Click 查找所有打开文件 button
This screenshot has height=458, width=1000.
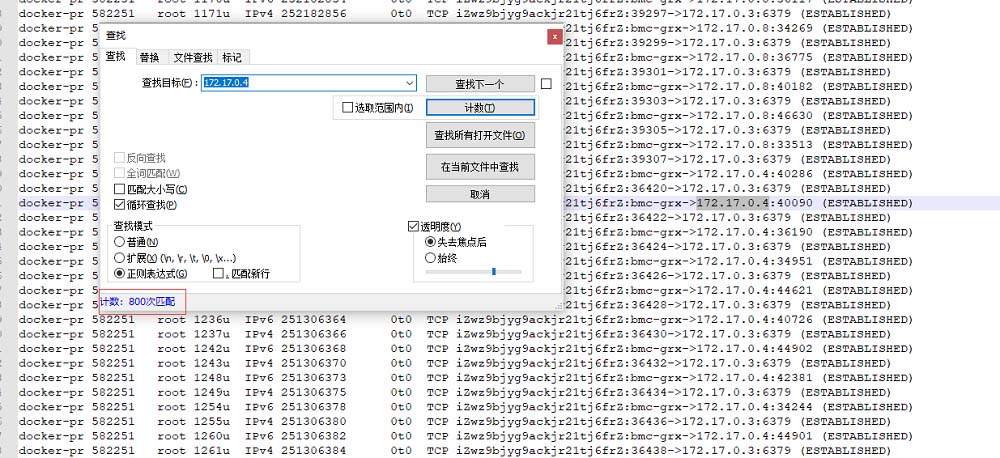(x=479, y=134)
